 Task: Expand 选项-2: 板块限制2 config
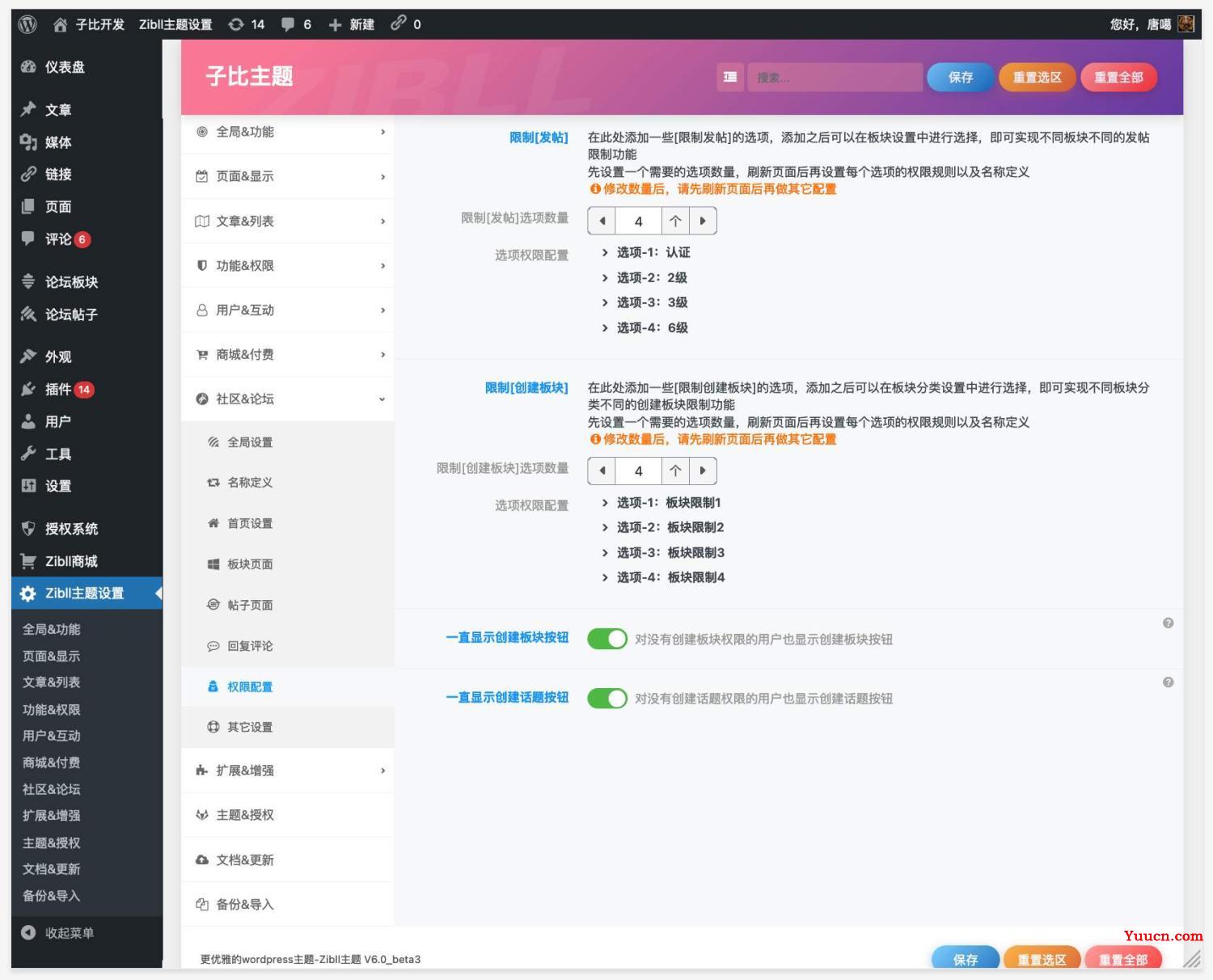click(x=663, y=527)
